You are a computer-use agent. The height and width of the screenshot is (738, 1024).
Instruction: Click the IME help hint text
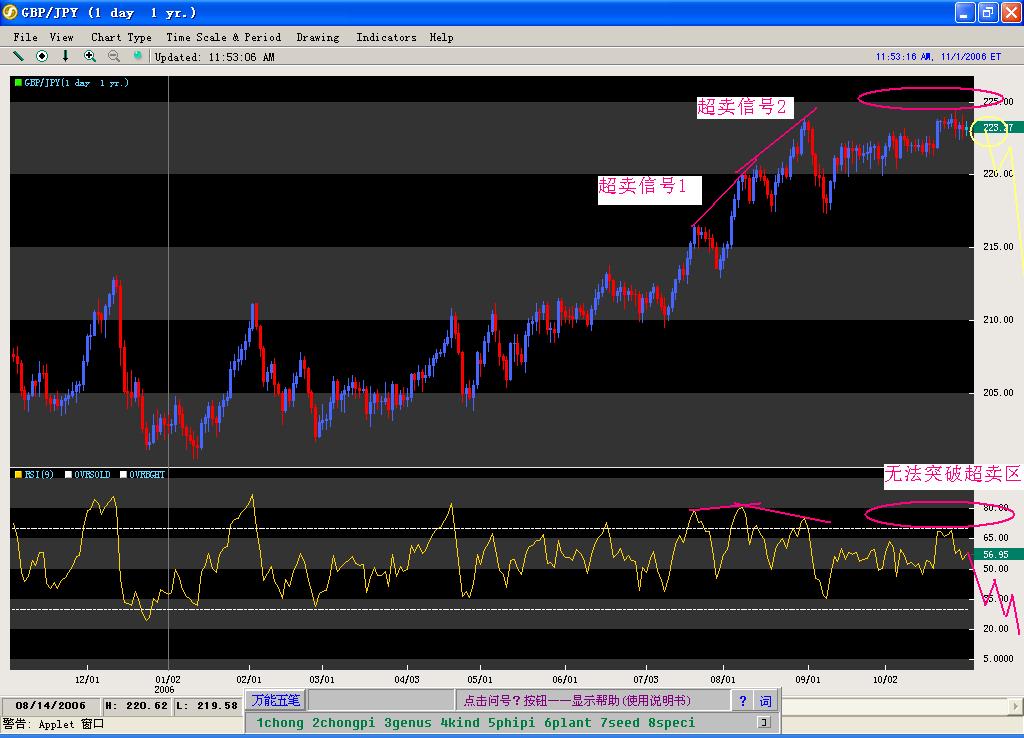(577, 701)
